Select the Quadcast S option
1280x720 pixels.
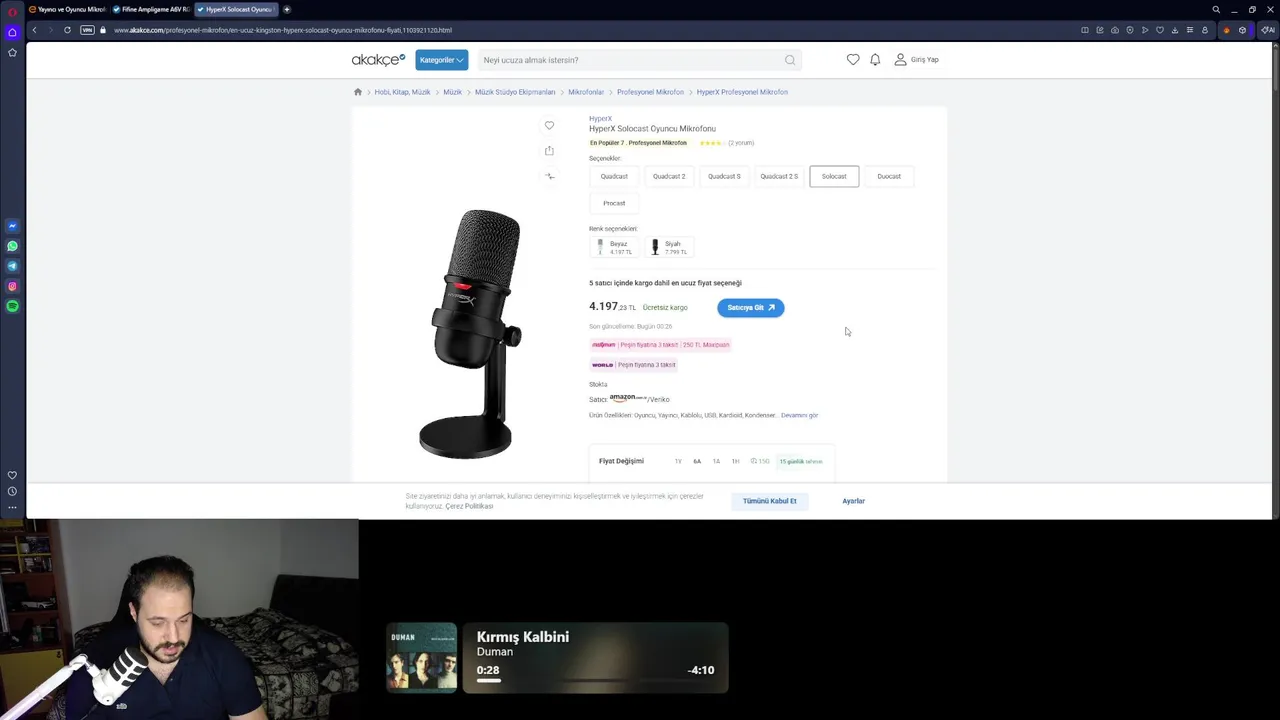[724, 176]
